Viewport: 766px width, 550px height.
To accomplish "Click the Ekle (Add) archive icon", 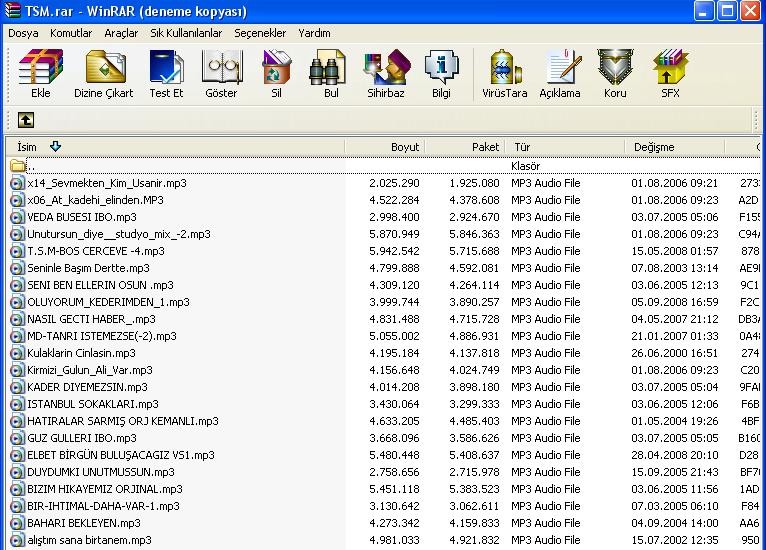I will pyautogui.click(x=41, y=73).
